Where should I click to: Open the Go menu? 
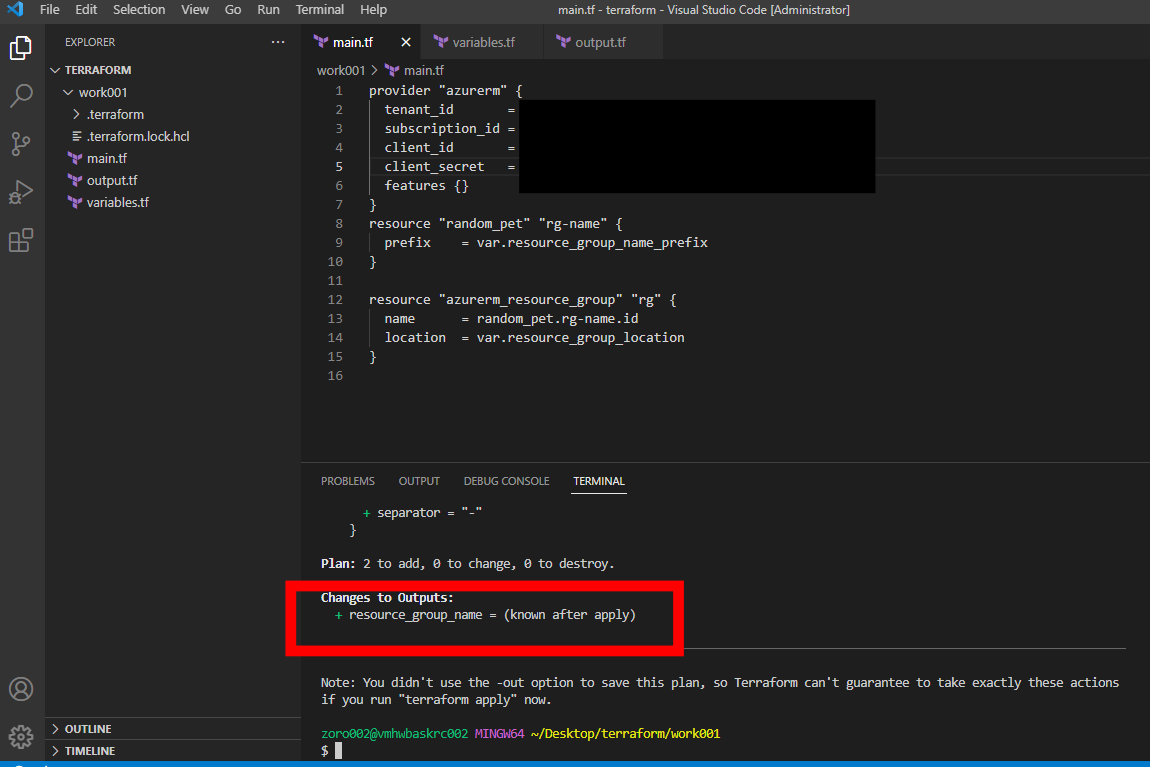point(232,10)
